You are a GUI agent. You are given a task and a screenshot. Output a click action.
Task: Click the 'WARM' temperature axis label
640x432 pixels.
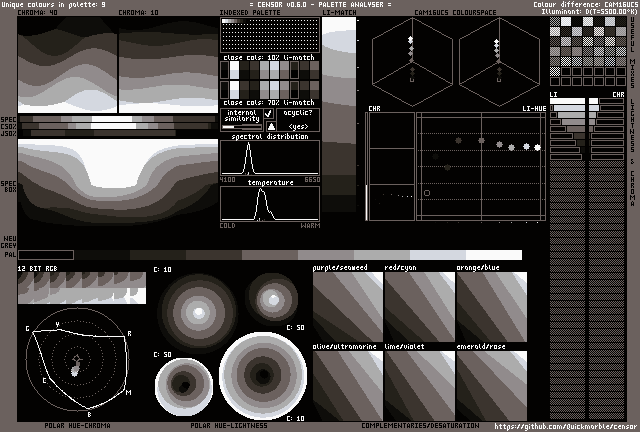coord(310,225)
